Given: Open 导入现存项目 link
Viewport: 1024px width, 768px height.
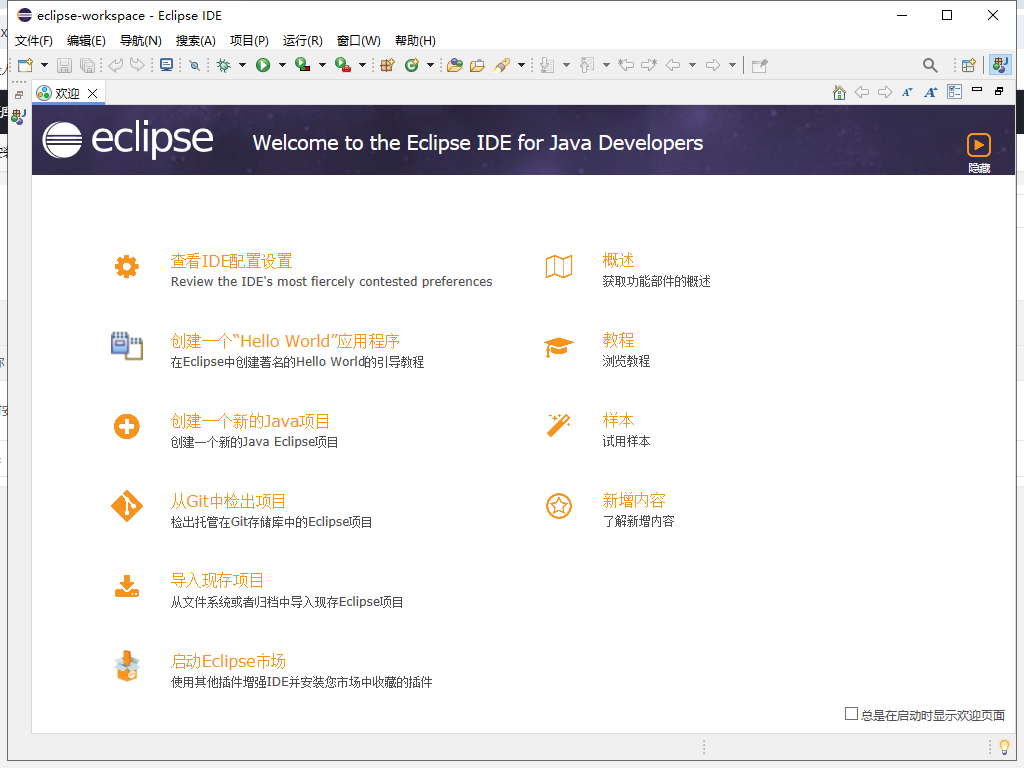Looking at the screenshot, I should coord(217,581).
